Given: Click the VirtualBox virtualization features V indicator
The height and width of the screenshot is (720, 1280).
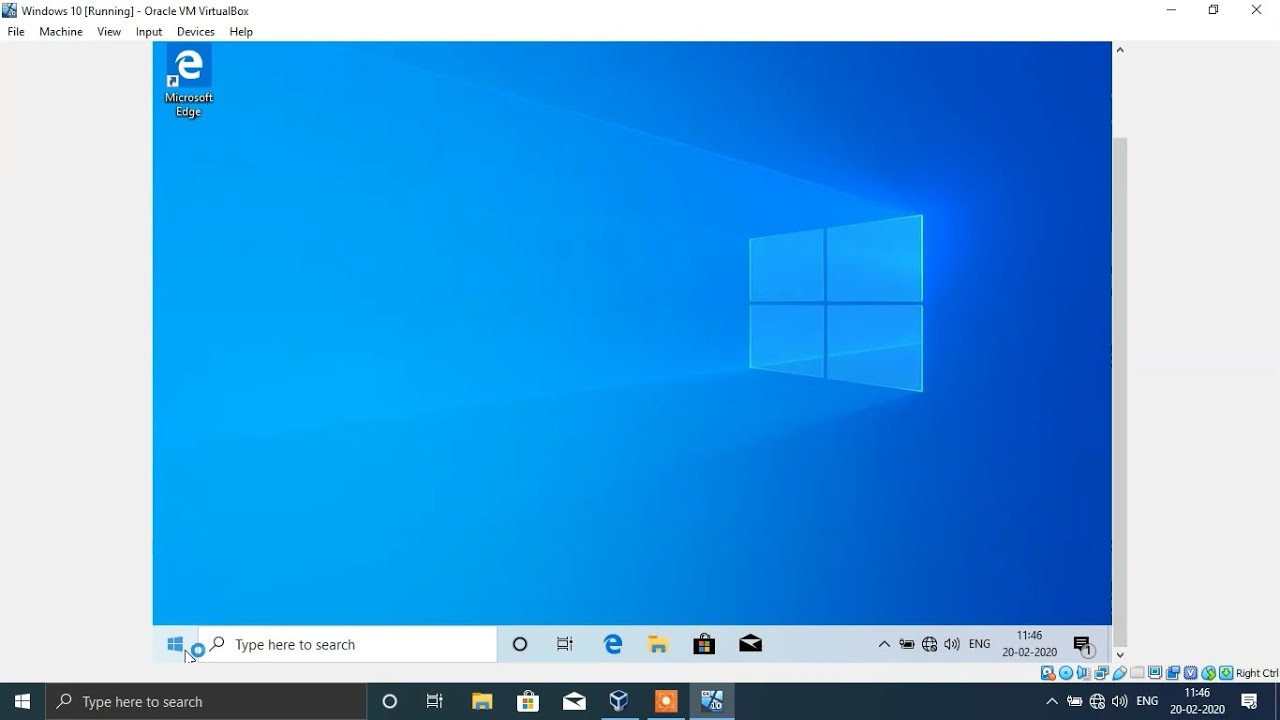Looking at the screenshot, I should (1190, 673).
